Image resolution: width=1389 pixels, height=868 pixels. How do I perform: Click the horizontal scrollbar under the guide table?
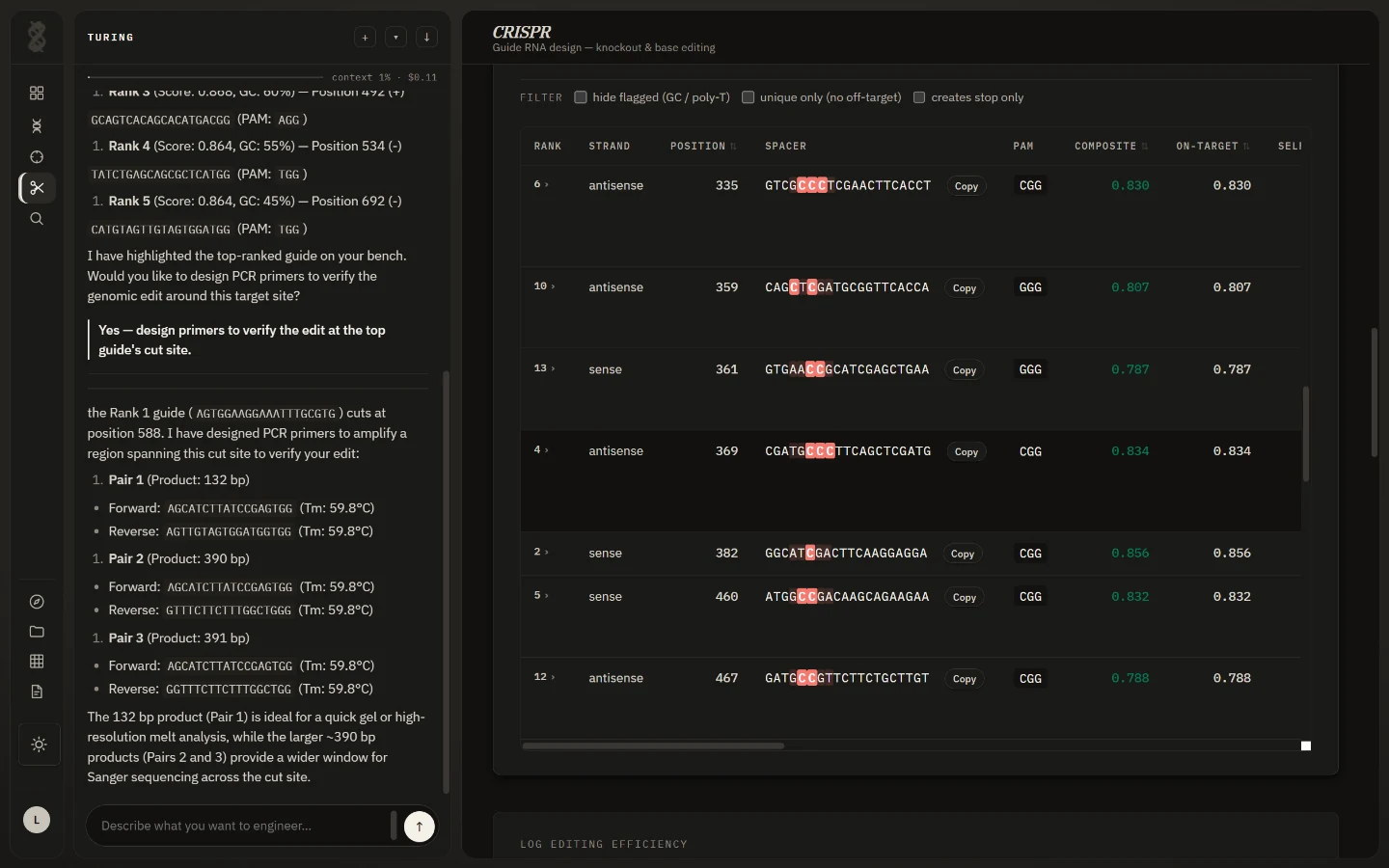point(653,746)
